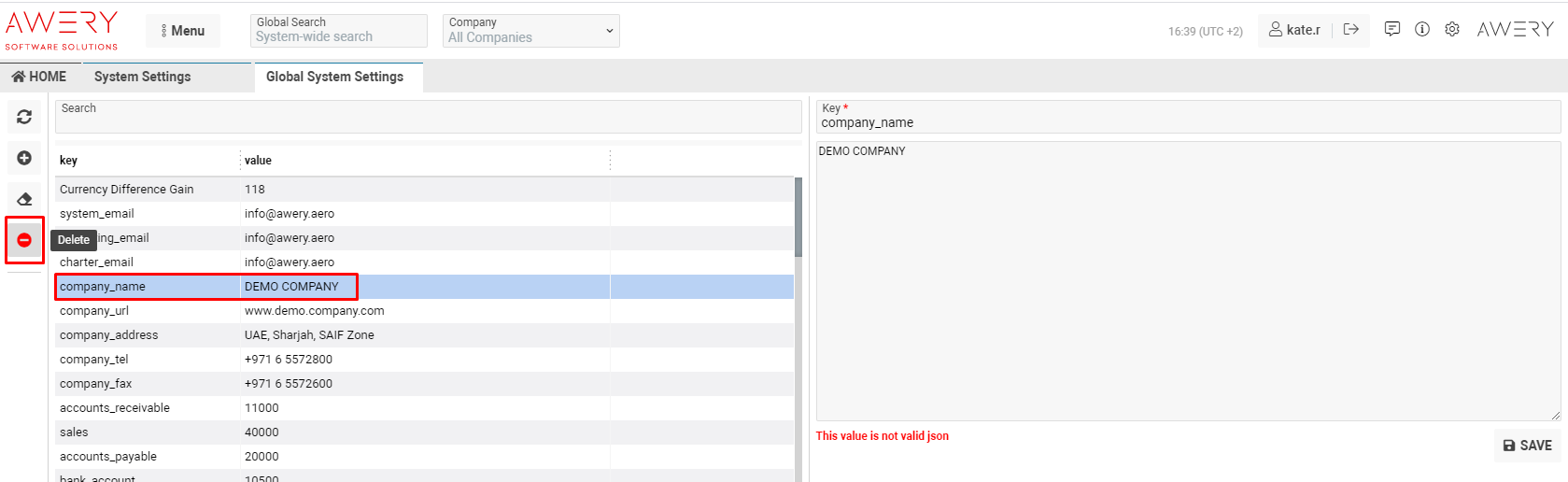Click the logout arrow icon

tap(1350, 30)
